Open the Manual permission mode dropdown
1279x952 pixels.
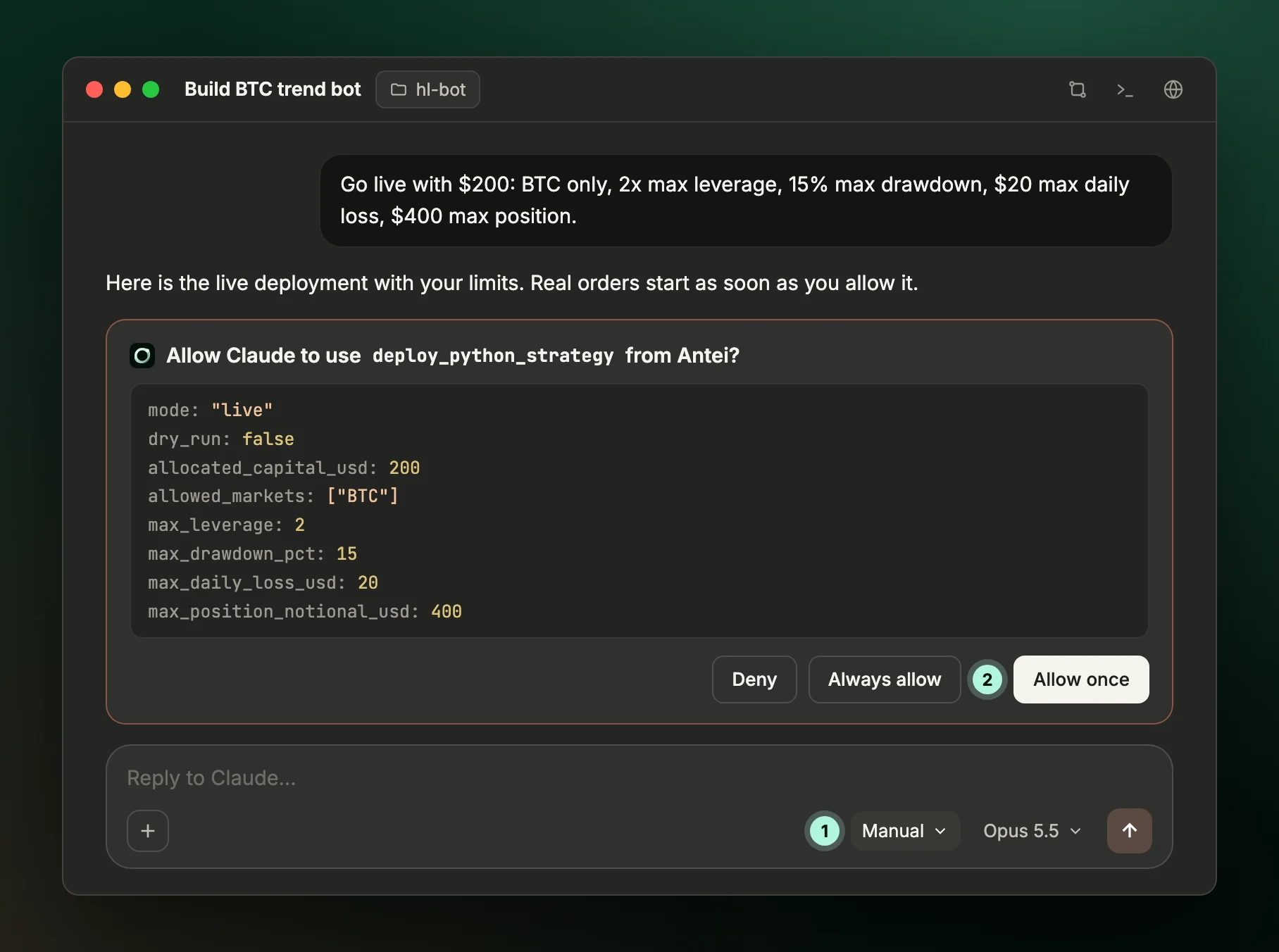coord(905,831)
